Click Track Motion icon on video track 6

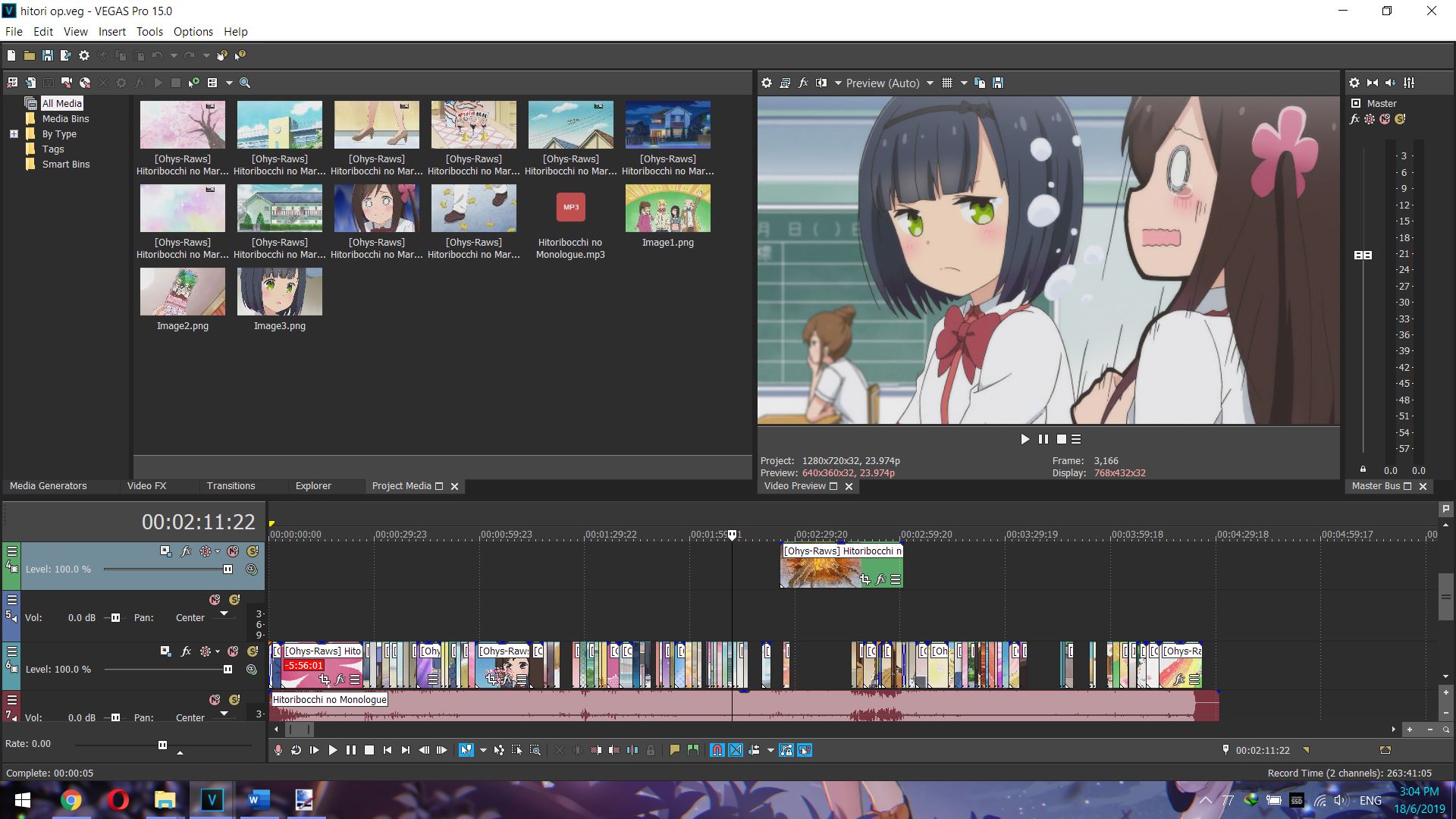point(165,651)
